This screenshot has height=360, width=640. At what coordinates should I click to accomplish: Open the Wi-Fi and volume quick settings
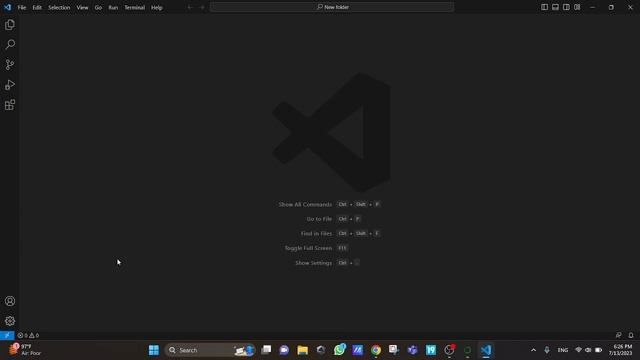click(588, 350)
